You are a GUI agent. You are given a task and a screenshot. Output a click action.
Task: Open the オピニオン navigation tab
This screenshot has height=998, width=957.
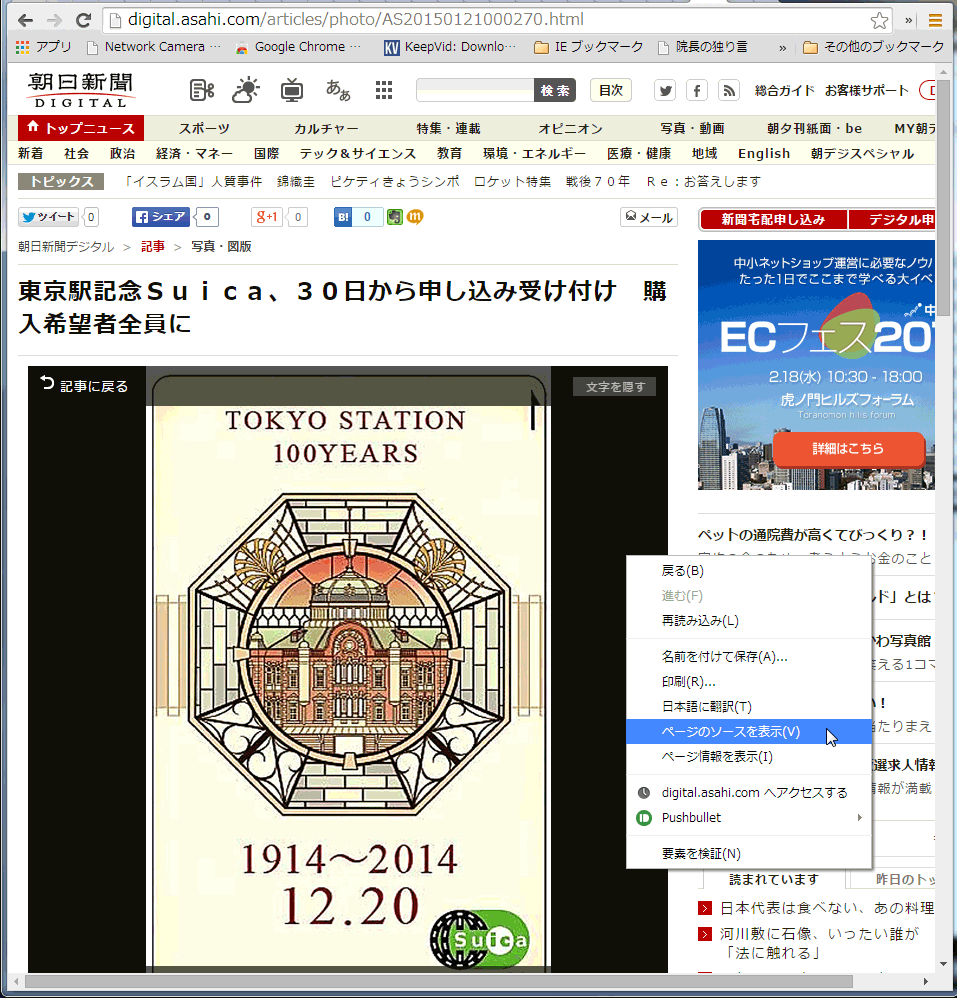click(x=570, y=129)
